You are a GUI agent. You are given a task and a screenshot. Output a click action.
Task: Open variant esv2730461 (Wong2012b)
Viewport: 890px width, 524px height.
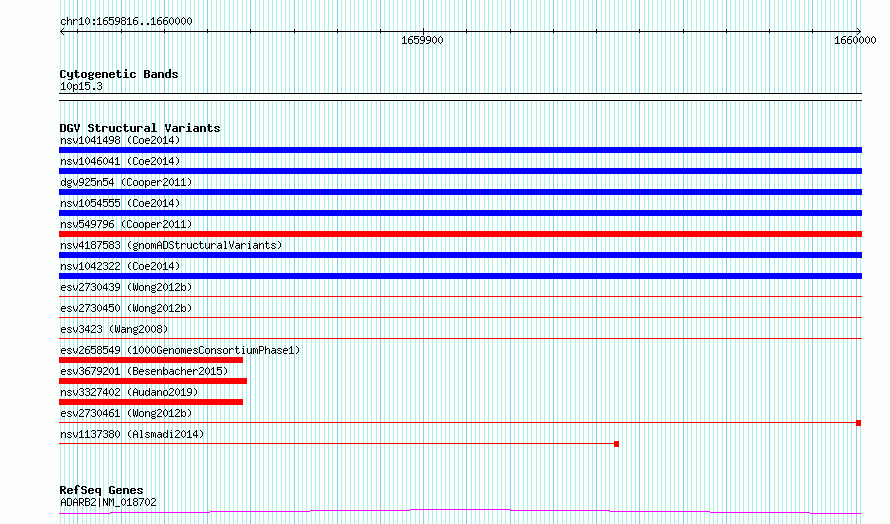[x=126, y=413]
